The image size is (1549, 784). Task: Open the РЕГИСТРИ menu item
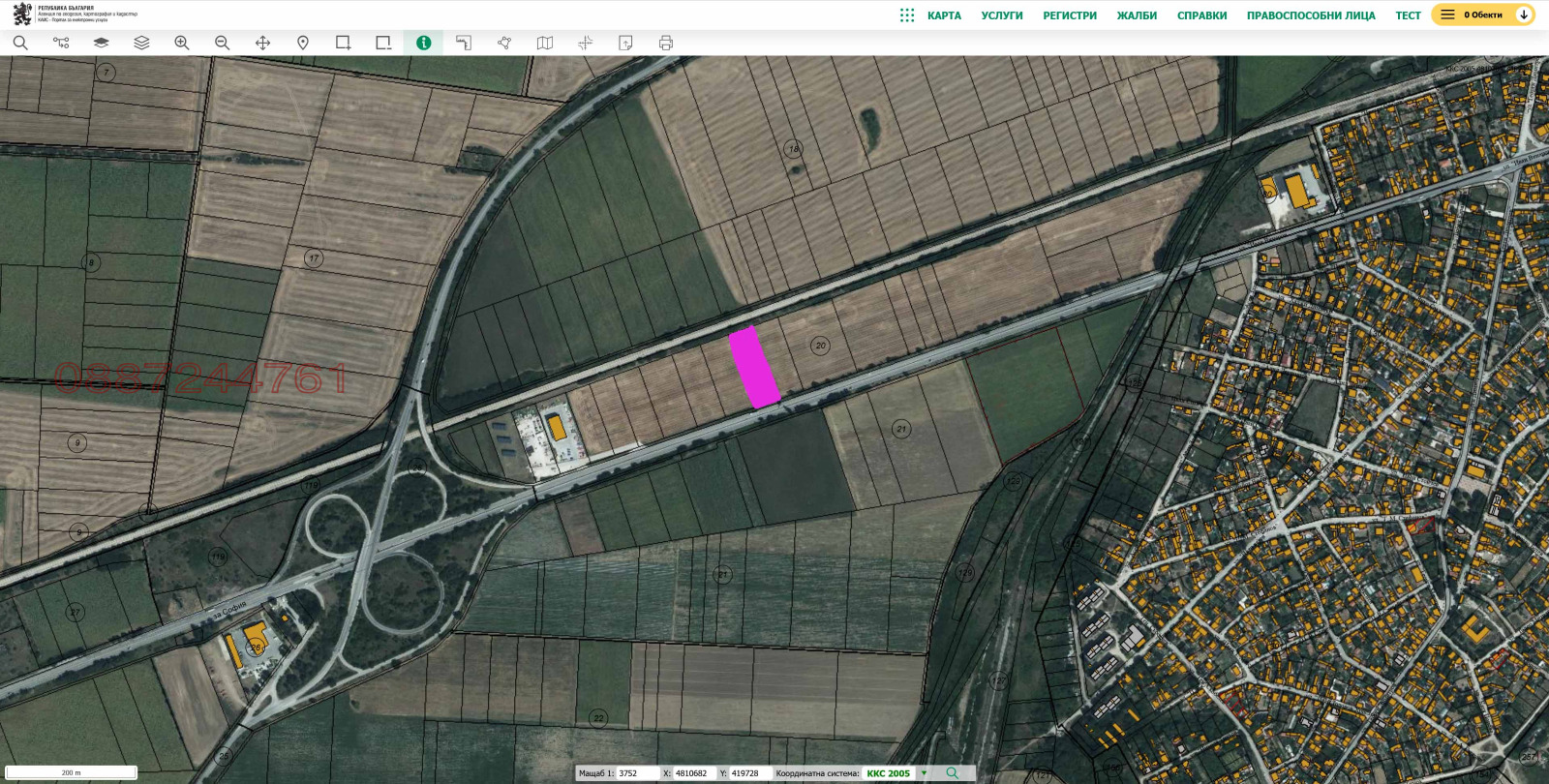[1070, 15]
